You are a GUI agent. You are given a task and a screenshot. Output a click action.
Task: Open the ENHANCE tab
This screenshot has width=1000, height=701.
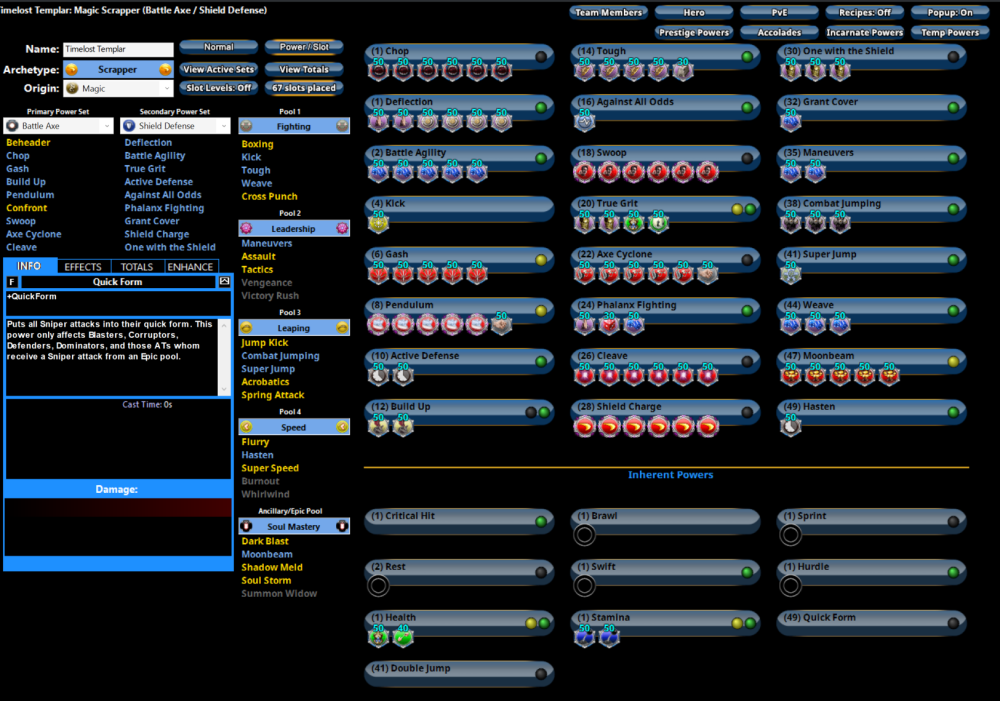pyautogui.click(x=190, y=267)
